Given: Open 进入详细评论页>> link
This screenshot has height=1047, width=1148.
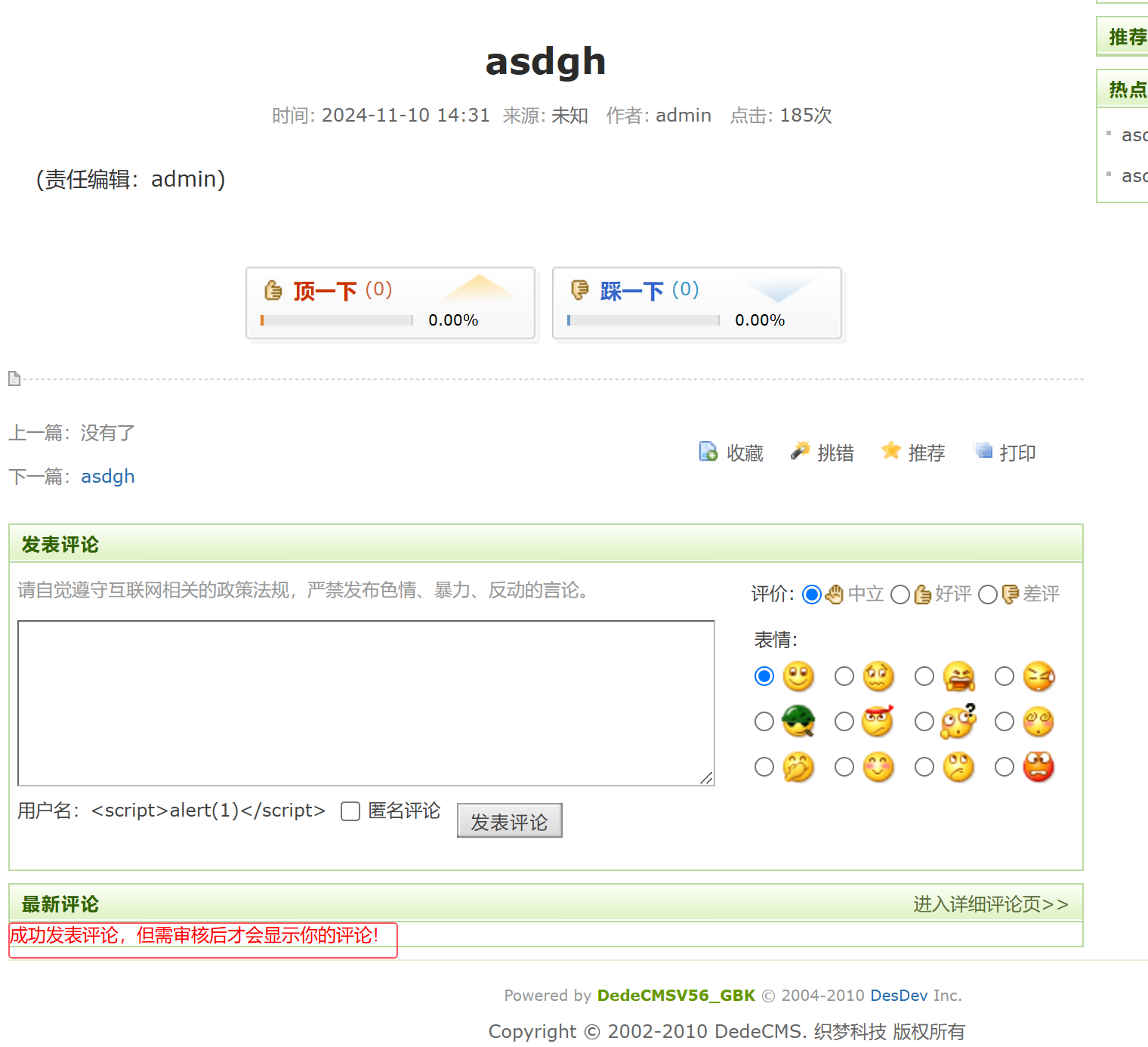Looking at the screenshot, I should (991, 904).
